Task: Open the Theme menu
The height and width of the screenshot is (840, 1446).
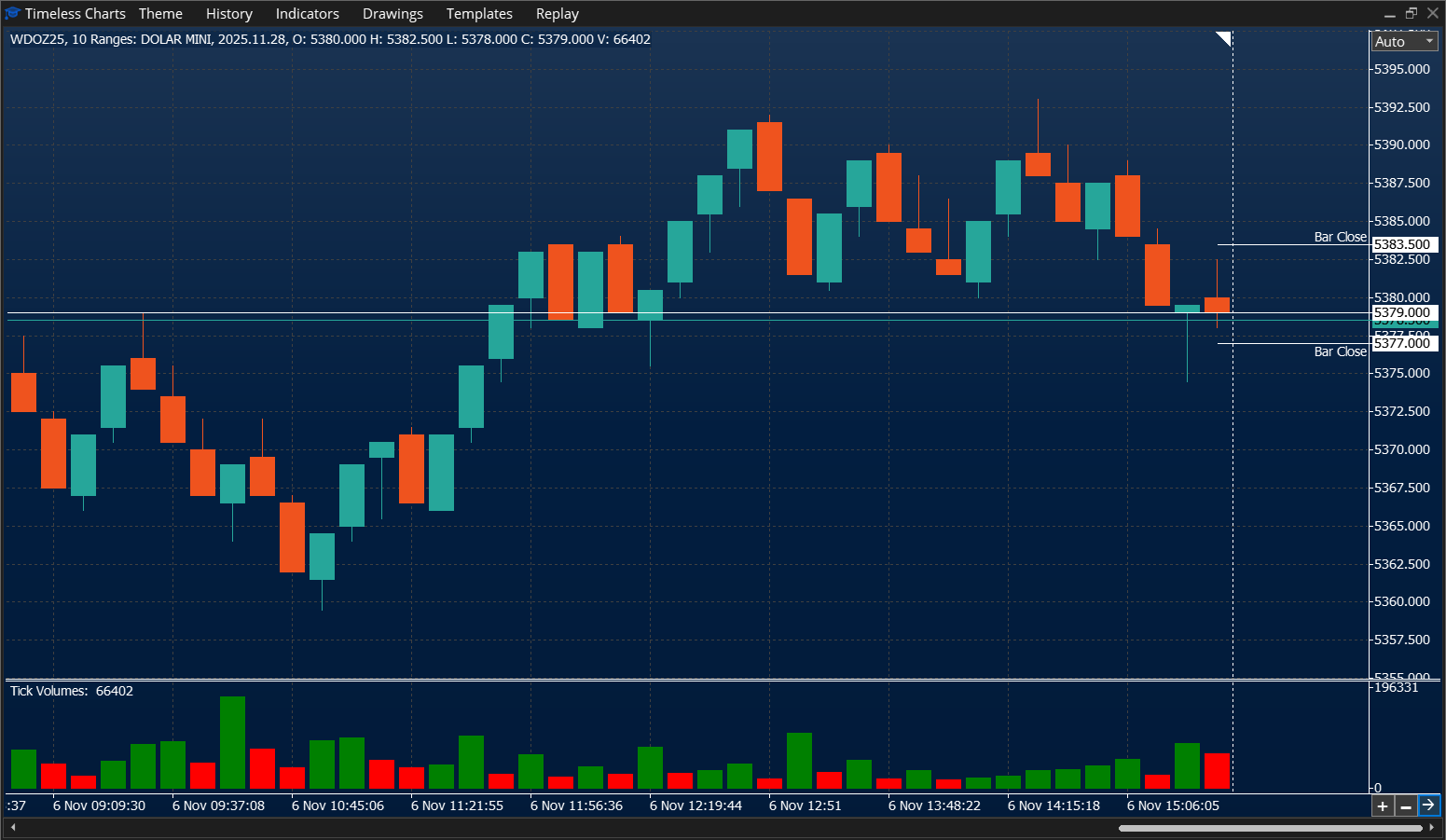Action: 159,13
